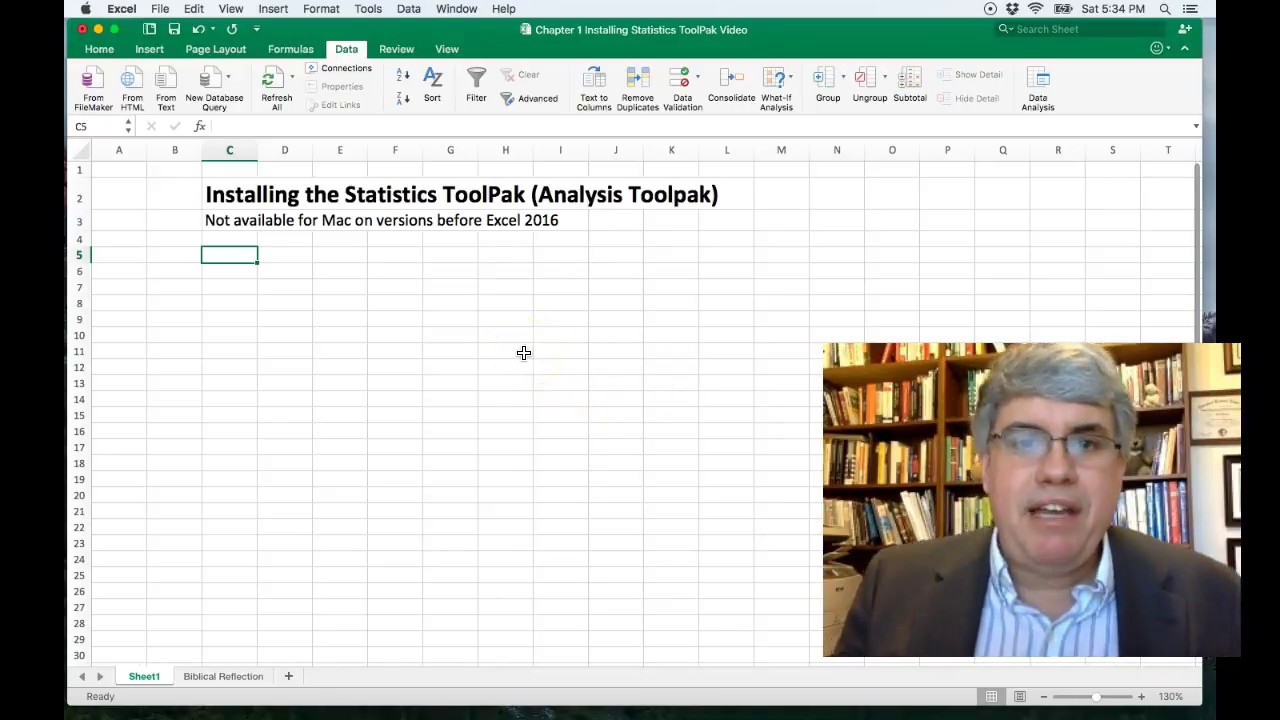Expand the Refresh All dropdown arrow
This screenshot has height=720, width=1280.
click(x=292, y=76)
